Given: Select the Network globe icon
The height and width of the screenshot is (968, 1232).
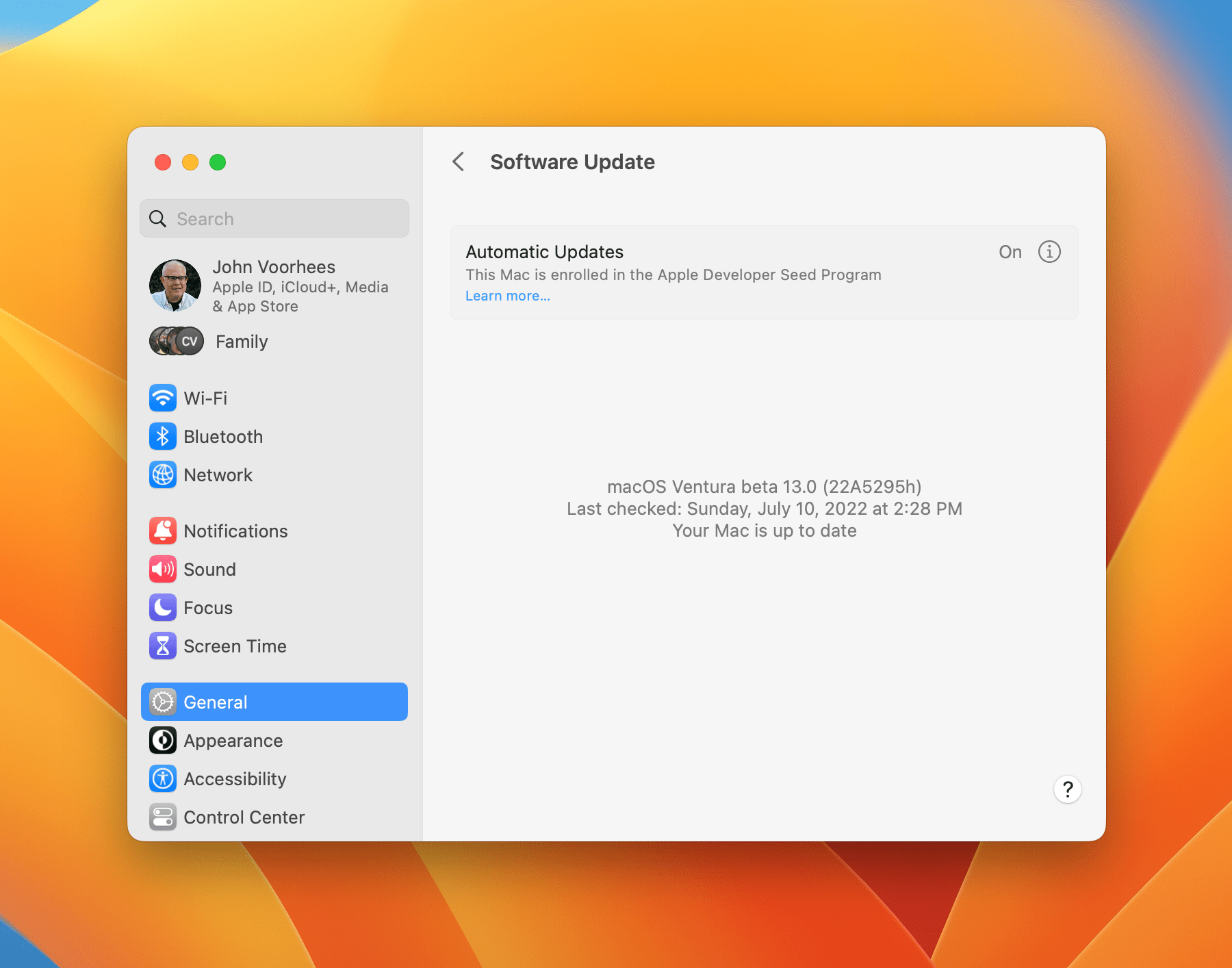Looking at the screenshot, I should tap(163, 474).
